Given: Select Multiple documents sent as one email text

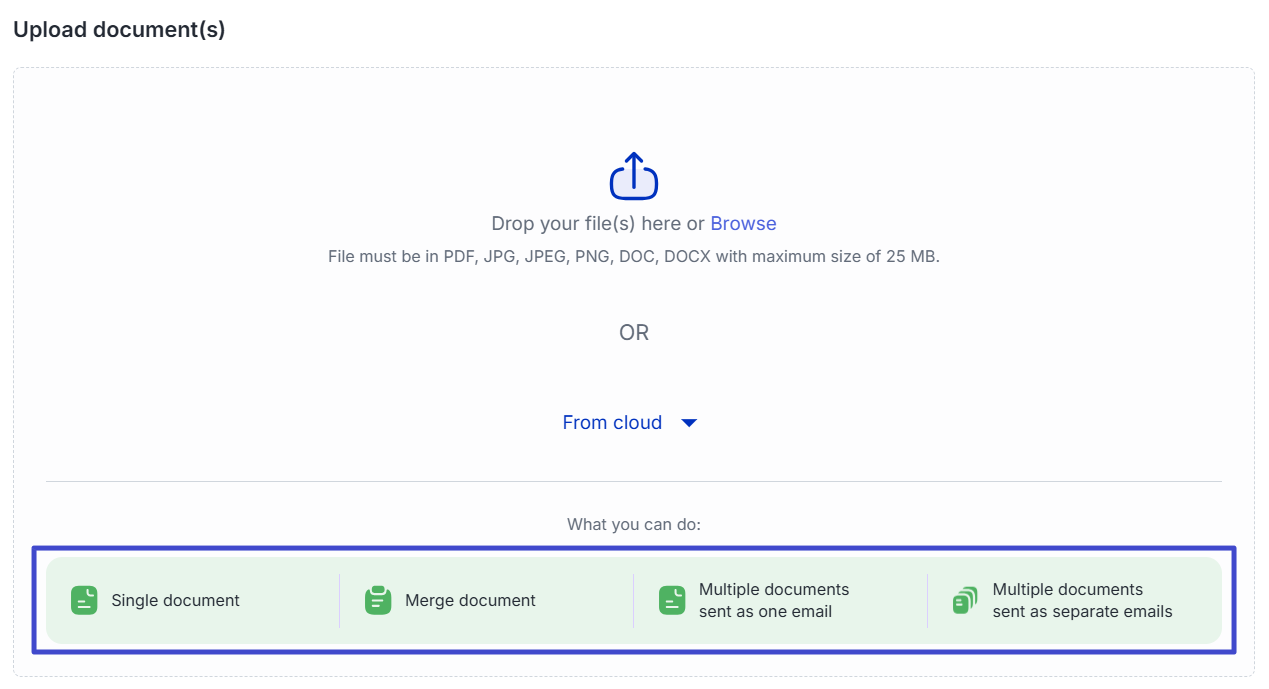Looking at the screenshot, I should click(773, 600).
